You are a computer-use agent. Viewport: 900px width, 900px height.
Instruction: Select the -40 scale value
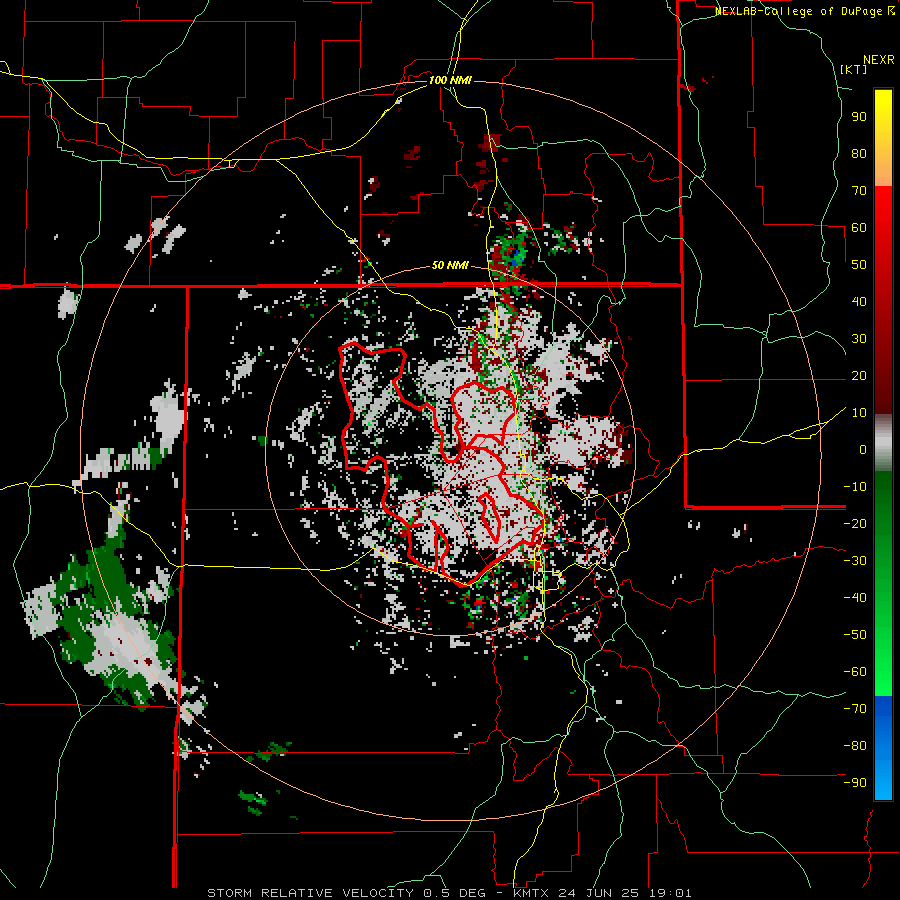[x=855, y=598]
